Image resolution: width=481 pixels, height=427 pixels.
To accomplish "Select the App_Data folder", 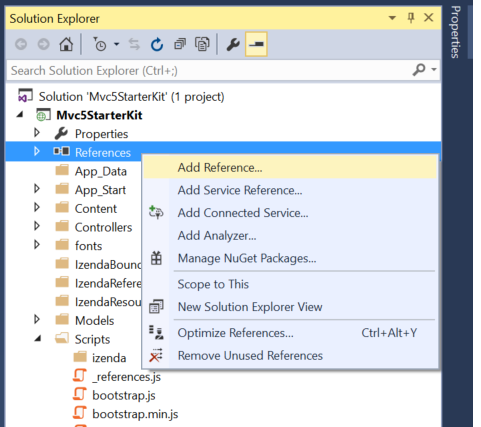I will click(101, 171).
